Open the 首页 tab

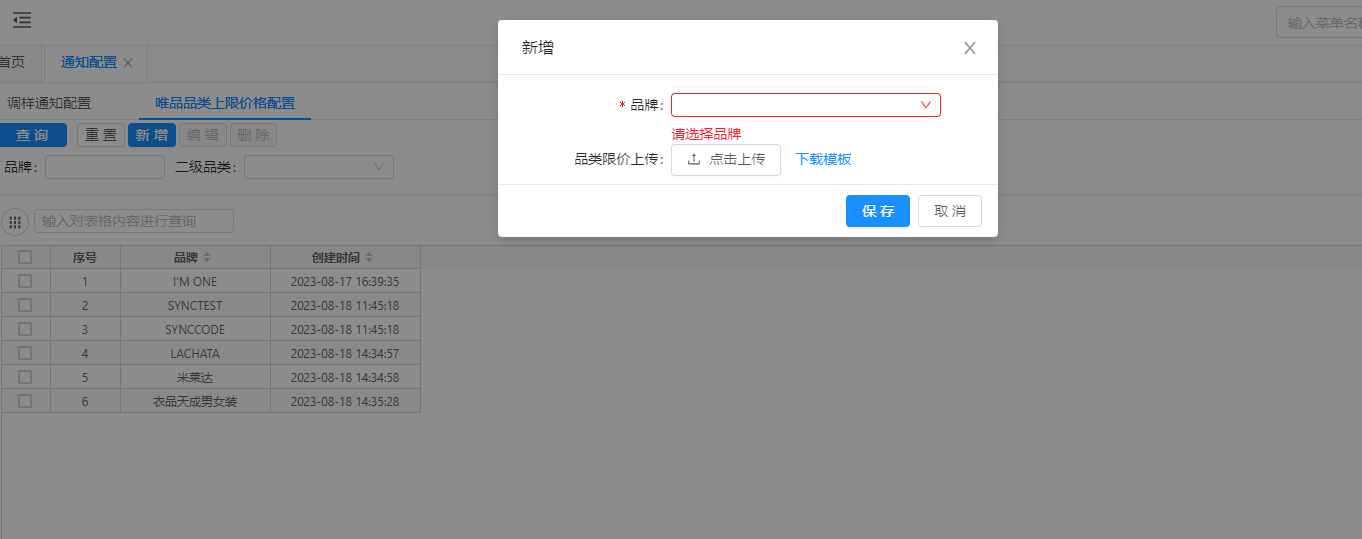point(12,63)
